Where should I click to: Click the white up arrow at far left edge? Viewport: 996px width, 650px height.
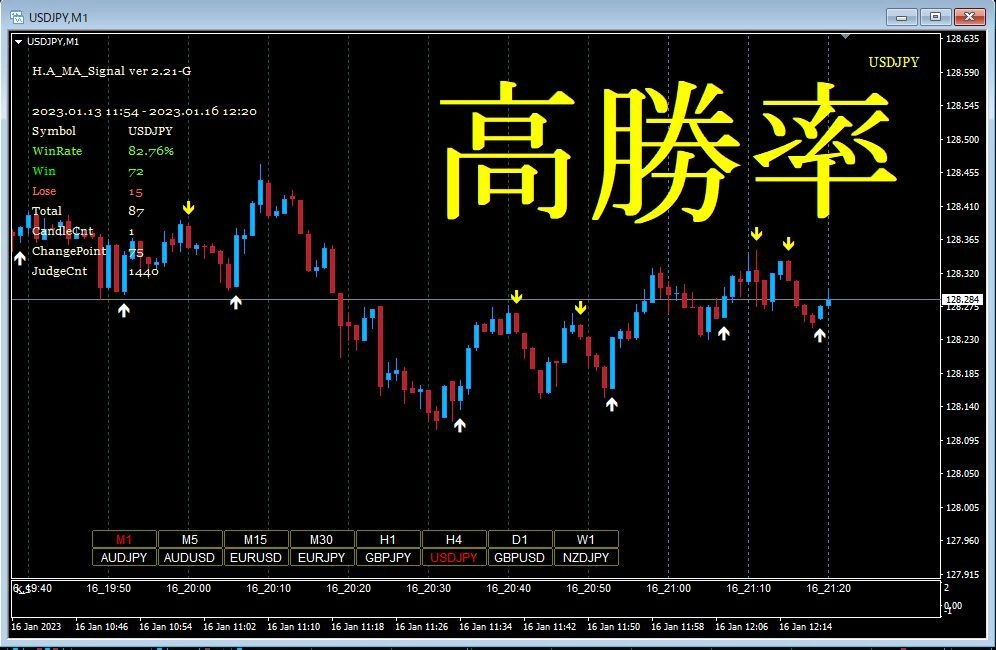tap(19, 258)
